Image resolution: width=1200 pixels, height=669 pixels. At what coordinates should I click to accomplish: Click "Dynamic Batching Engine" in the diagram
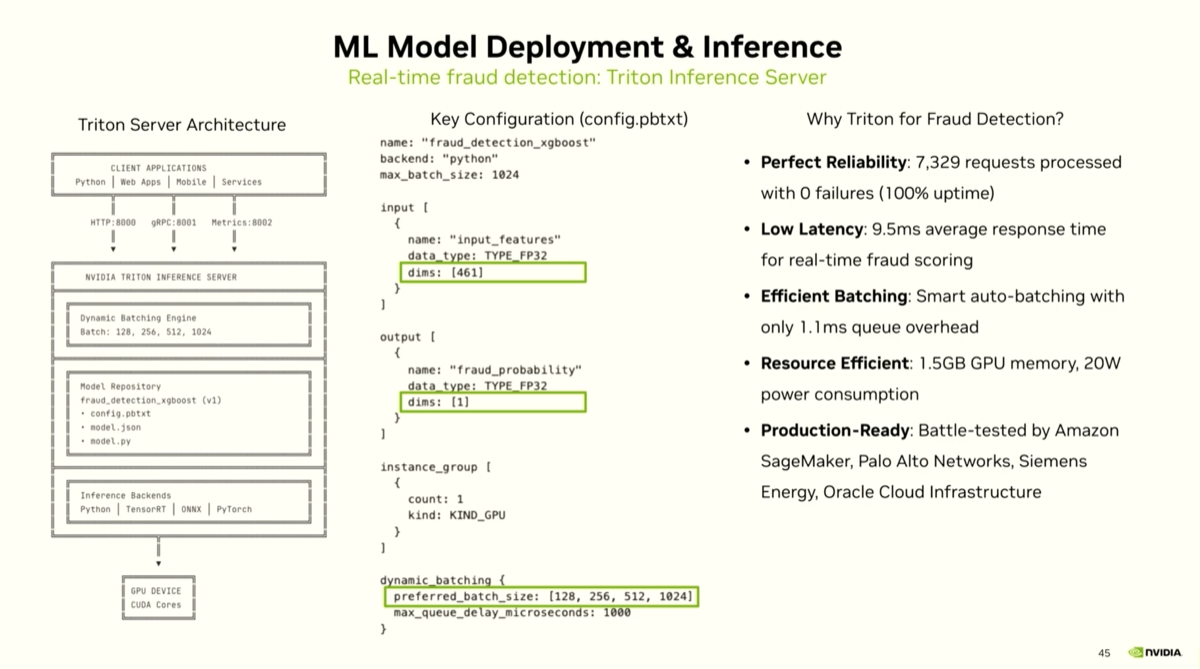click(x=138, y=318)
